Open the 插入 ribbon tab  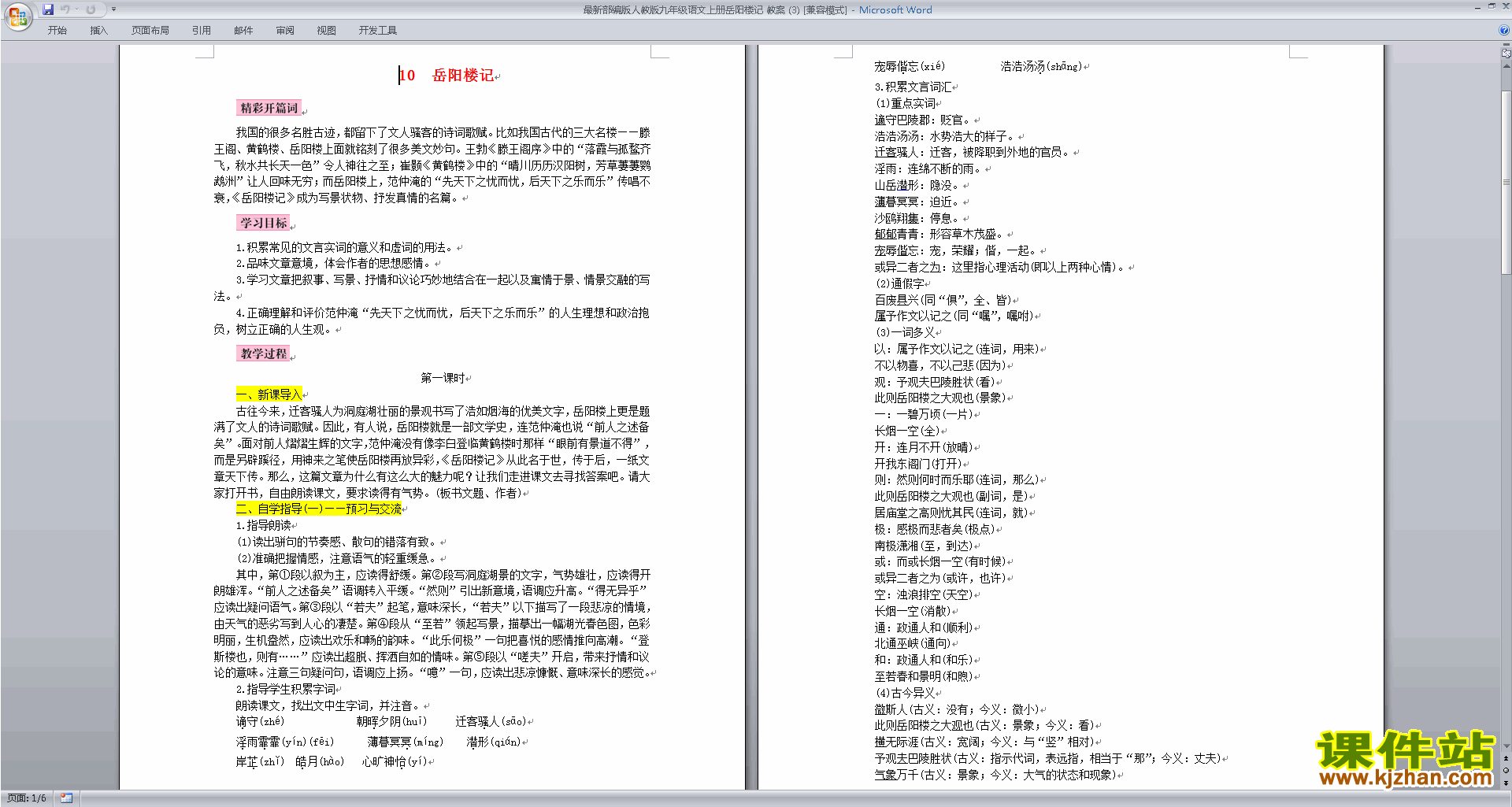[x=98, y=31]
